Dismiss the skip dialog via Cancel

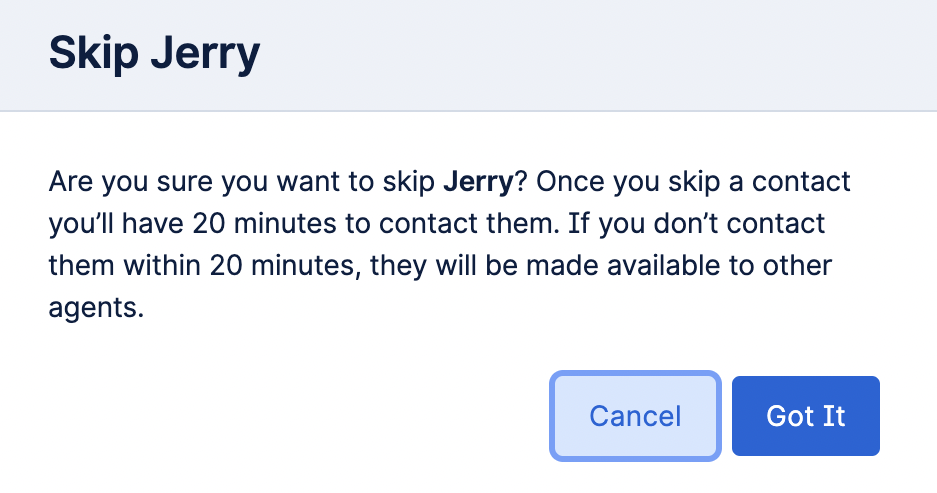click(635, 416)
